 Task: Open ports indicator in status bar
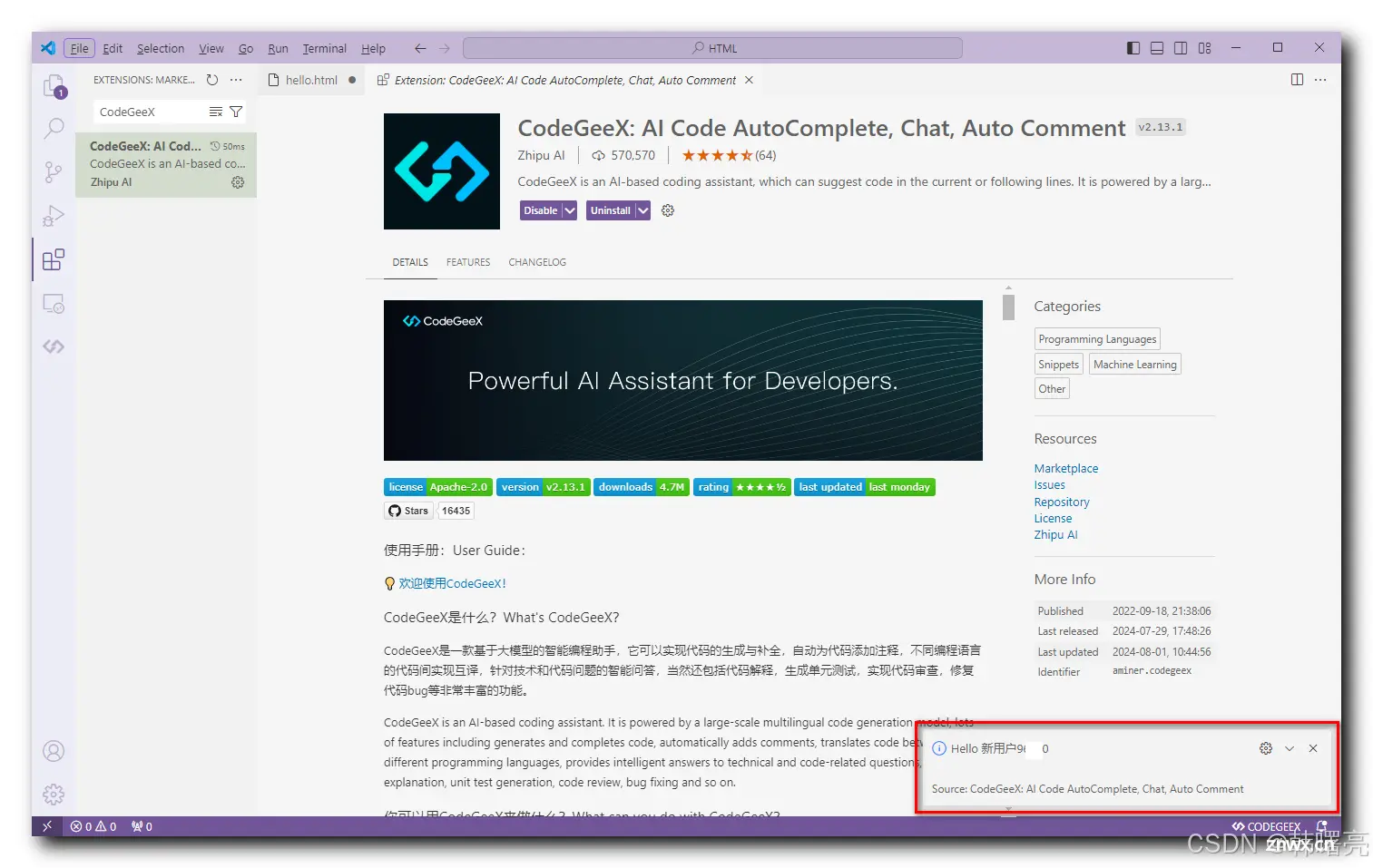point(142,826)
